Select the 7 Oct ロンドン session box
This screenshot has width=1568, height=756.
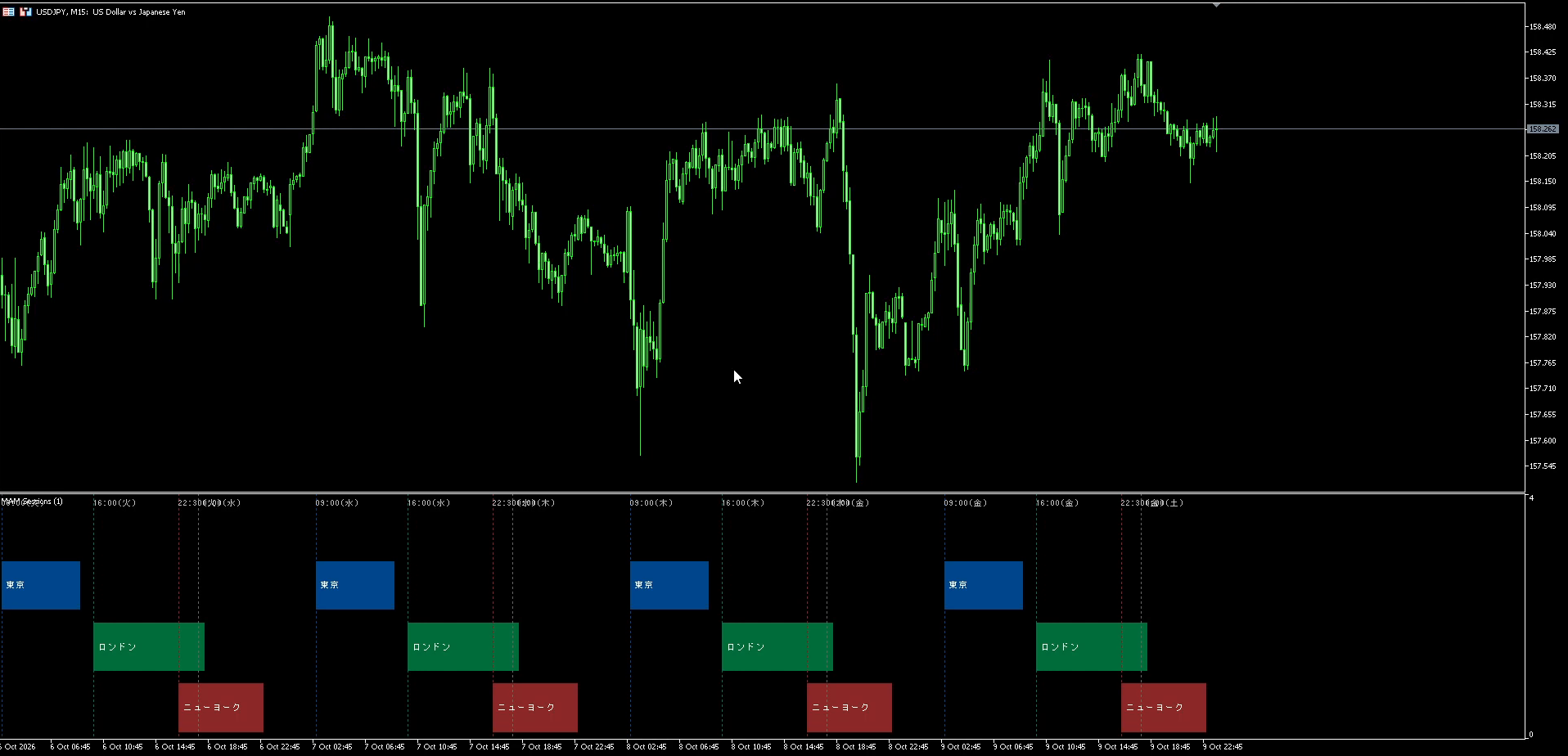click(x=463, y=646)
